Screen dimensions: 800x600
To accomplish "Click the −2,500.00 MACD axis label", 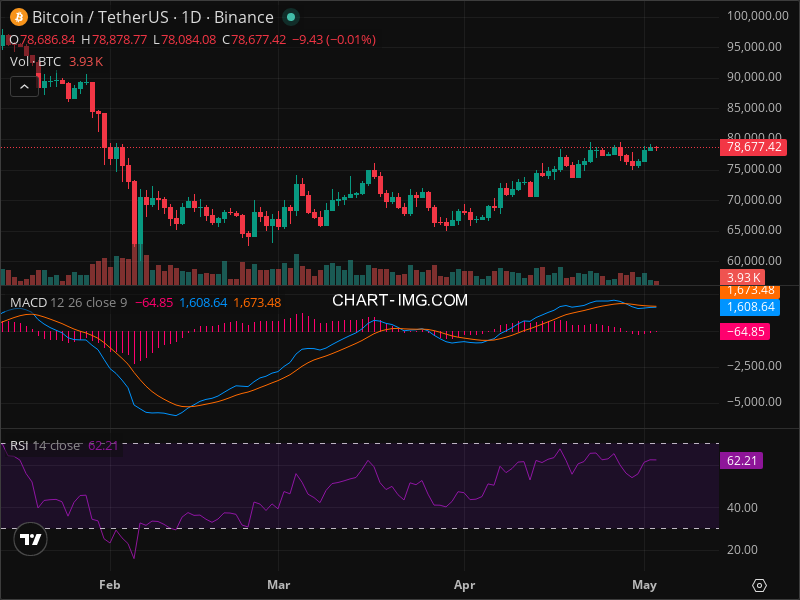I will point(754,366).
